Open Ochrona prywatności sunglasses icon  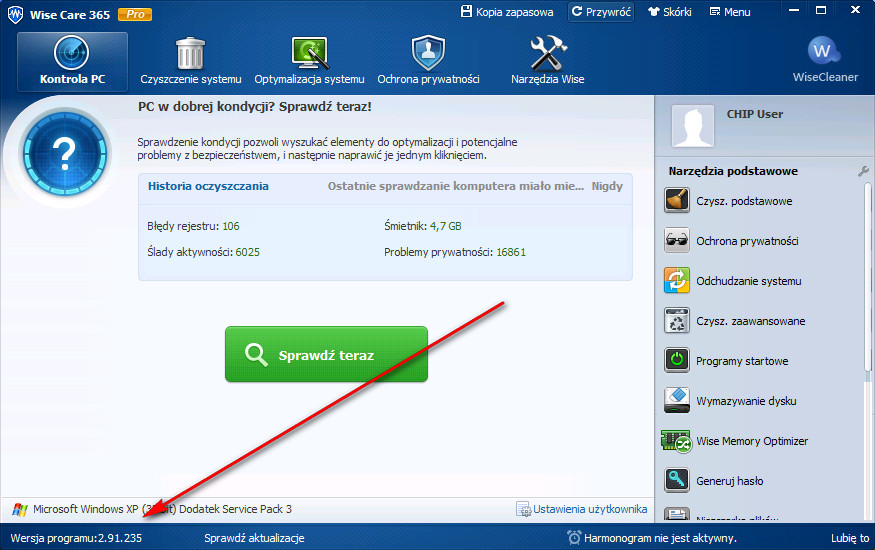(x=677, y=241)
